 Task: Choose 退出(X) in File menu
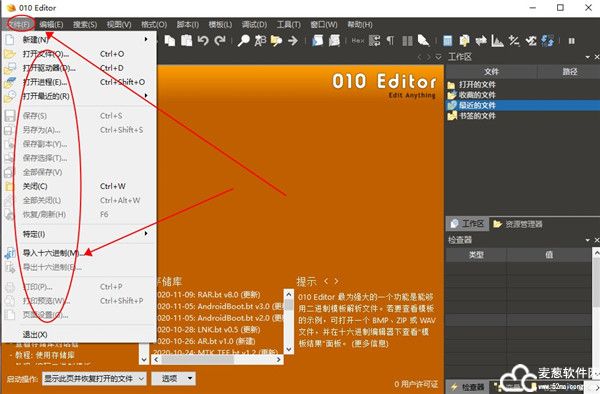point(79,334)
